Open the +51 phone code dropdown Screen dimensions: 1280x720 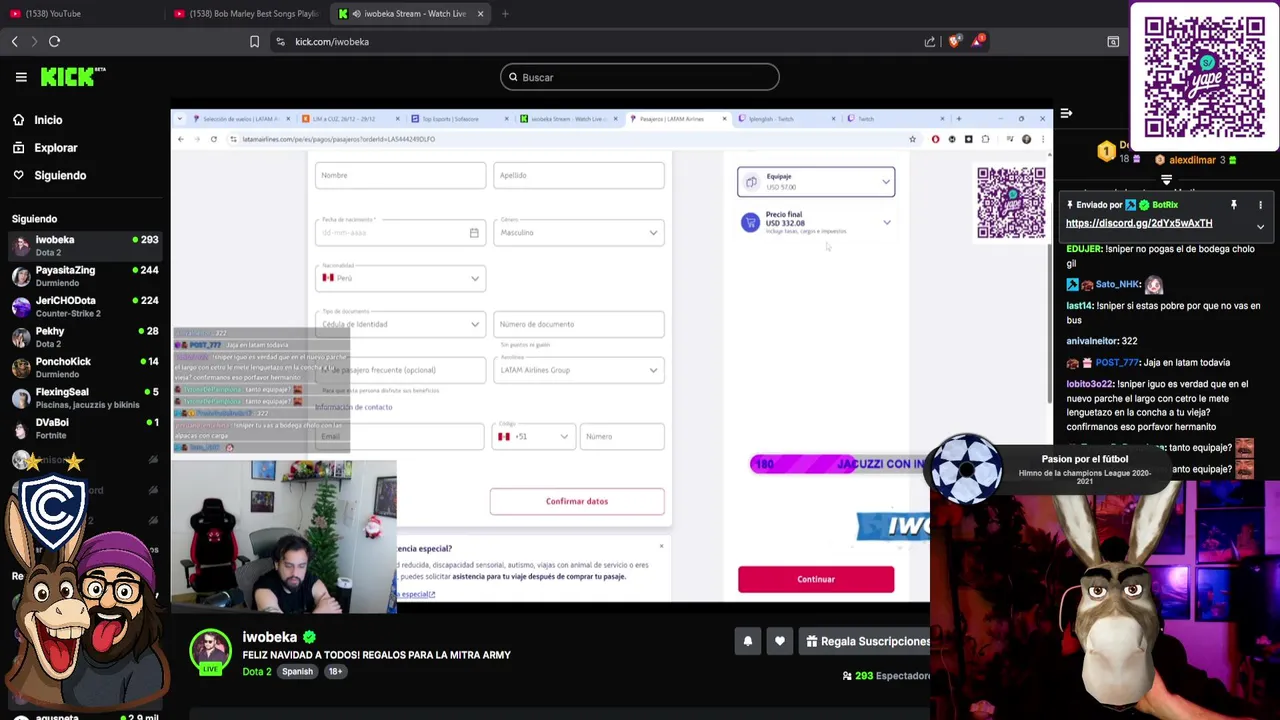533,436
